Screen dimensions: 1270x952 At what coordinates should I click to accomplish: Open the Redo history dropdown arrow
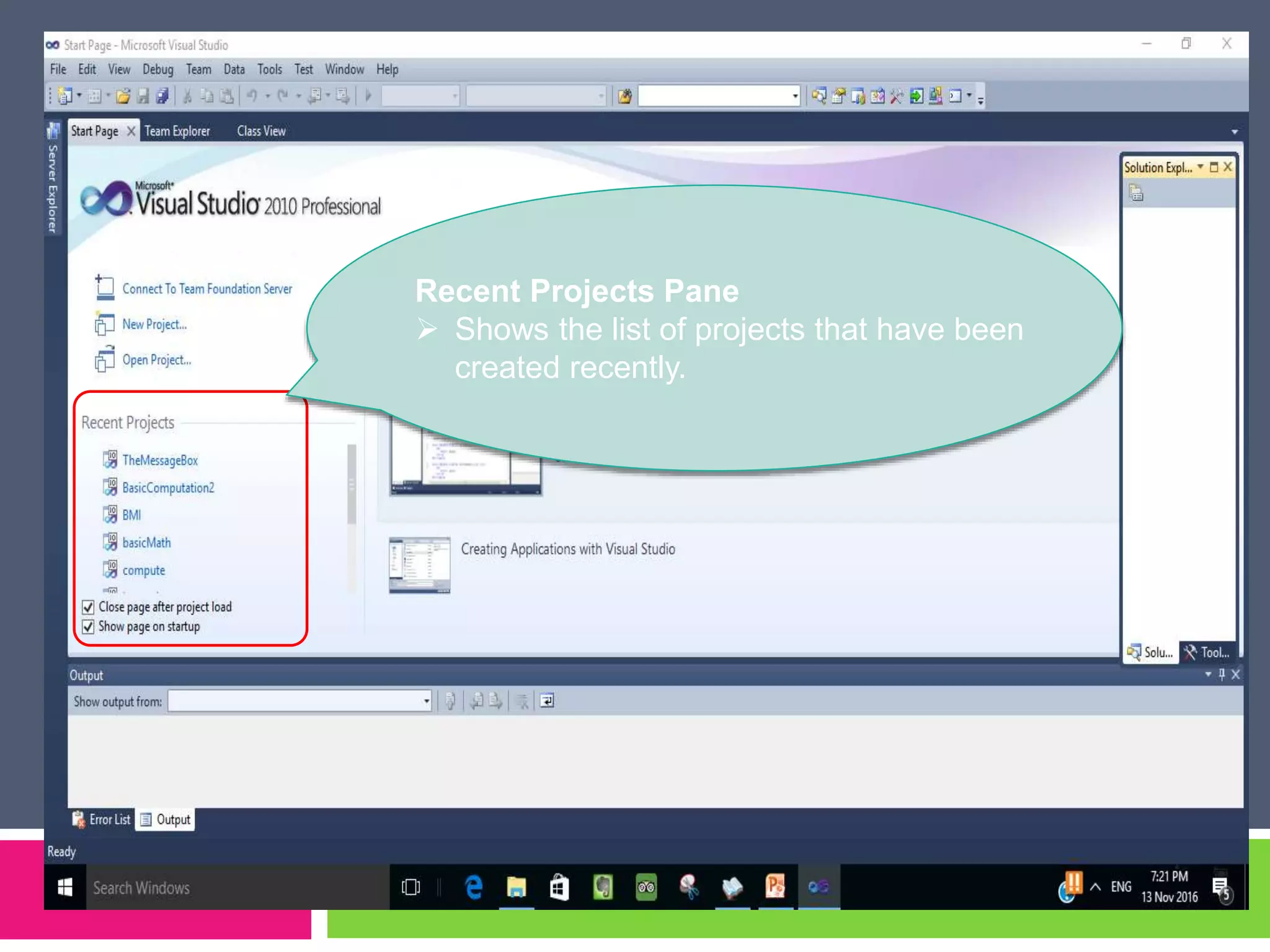pyautogui.click(x=298, y=96)
